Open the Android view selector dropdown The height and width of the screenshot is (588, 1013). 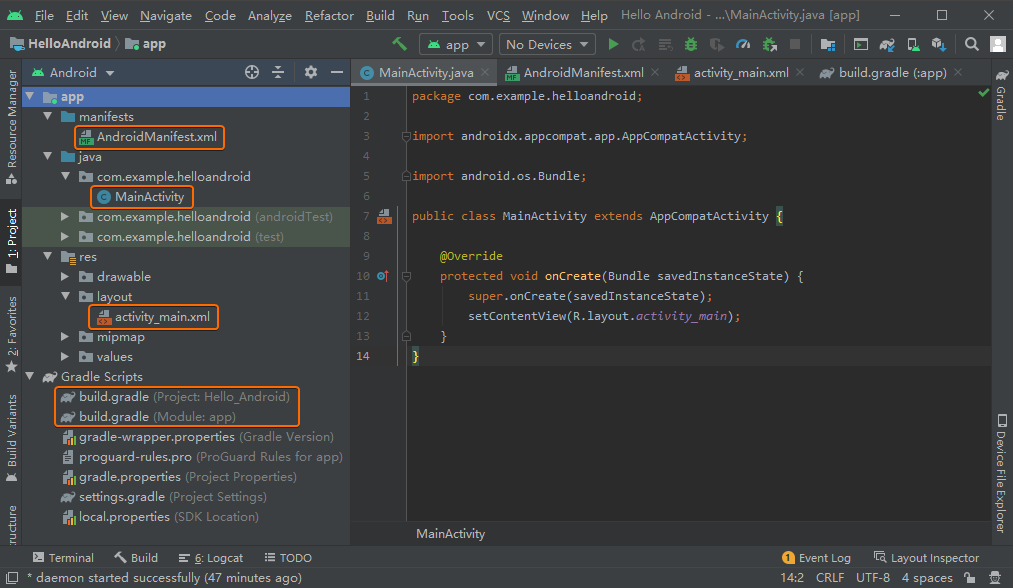(74, 72)
